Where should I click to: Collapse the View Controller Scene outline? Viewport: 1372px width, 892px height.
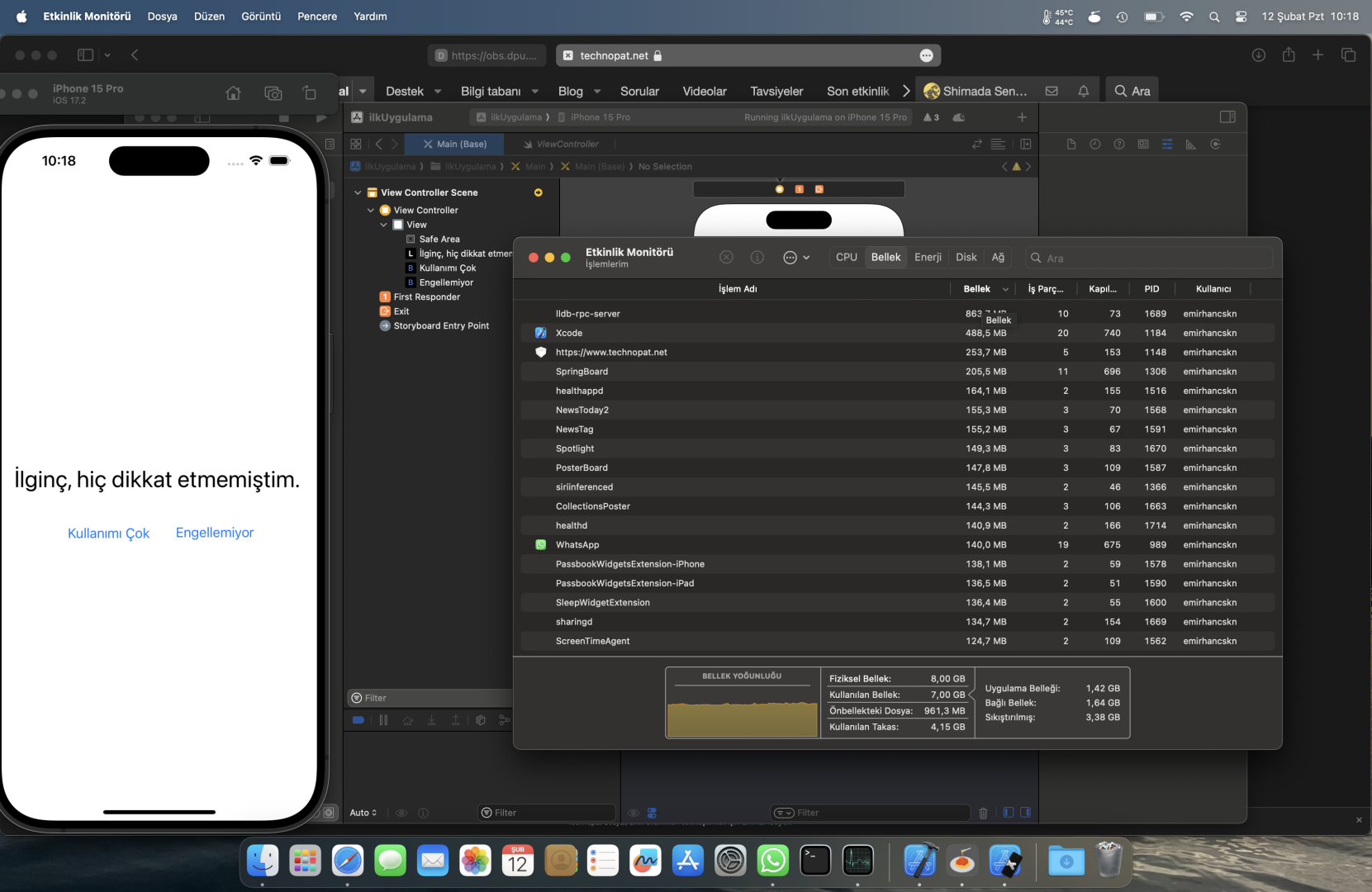pyautogui.click(x=358, y=192)
